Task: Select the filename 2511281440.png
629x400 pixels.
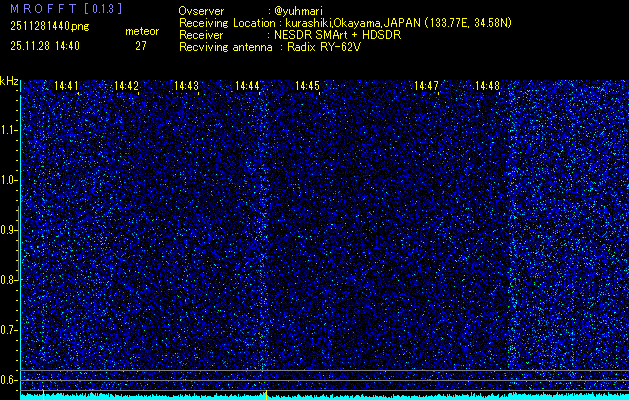Action: [x=50, y=27]
